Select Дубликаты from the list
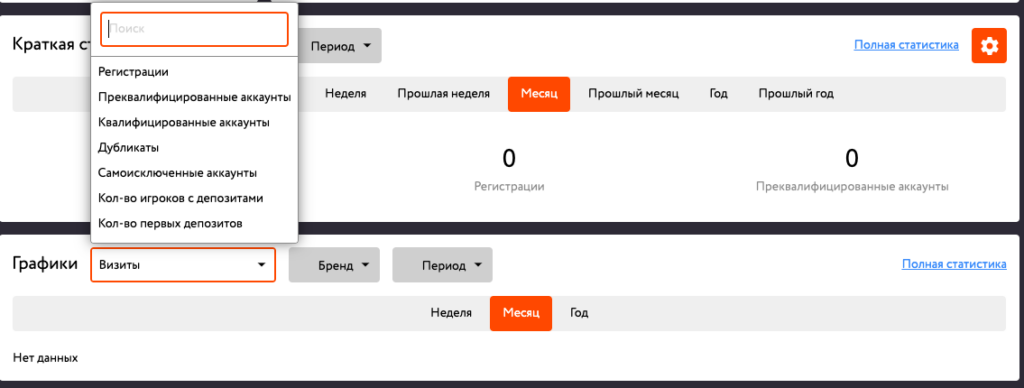1024x388 pixels. [129, 148]
